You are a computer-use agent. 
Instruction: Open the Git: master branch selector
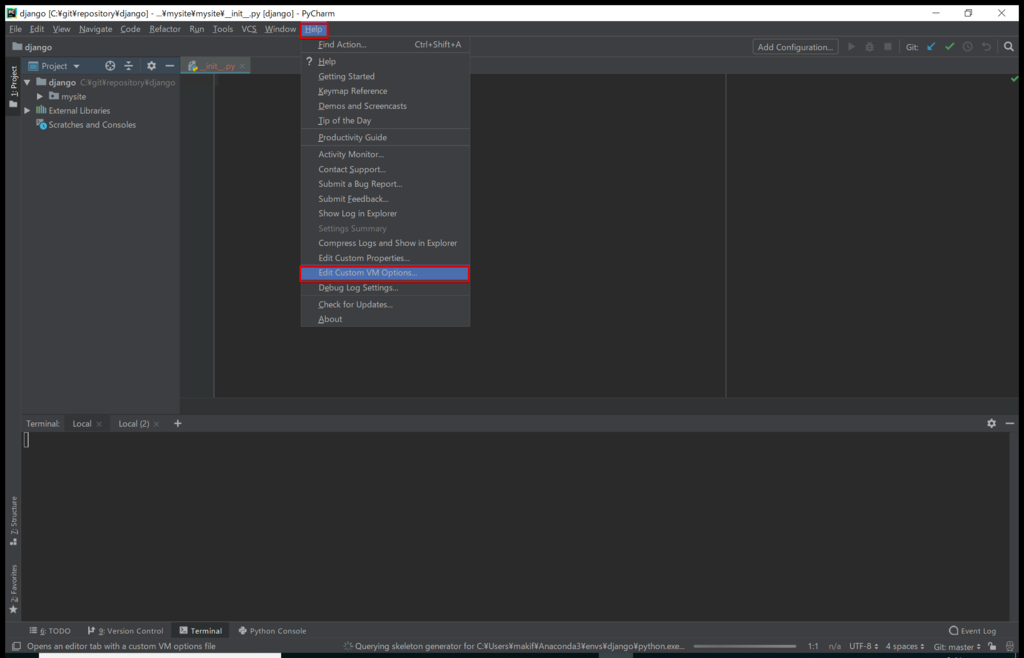coord(957,646)
